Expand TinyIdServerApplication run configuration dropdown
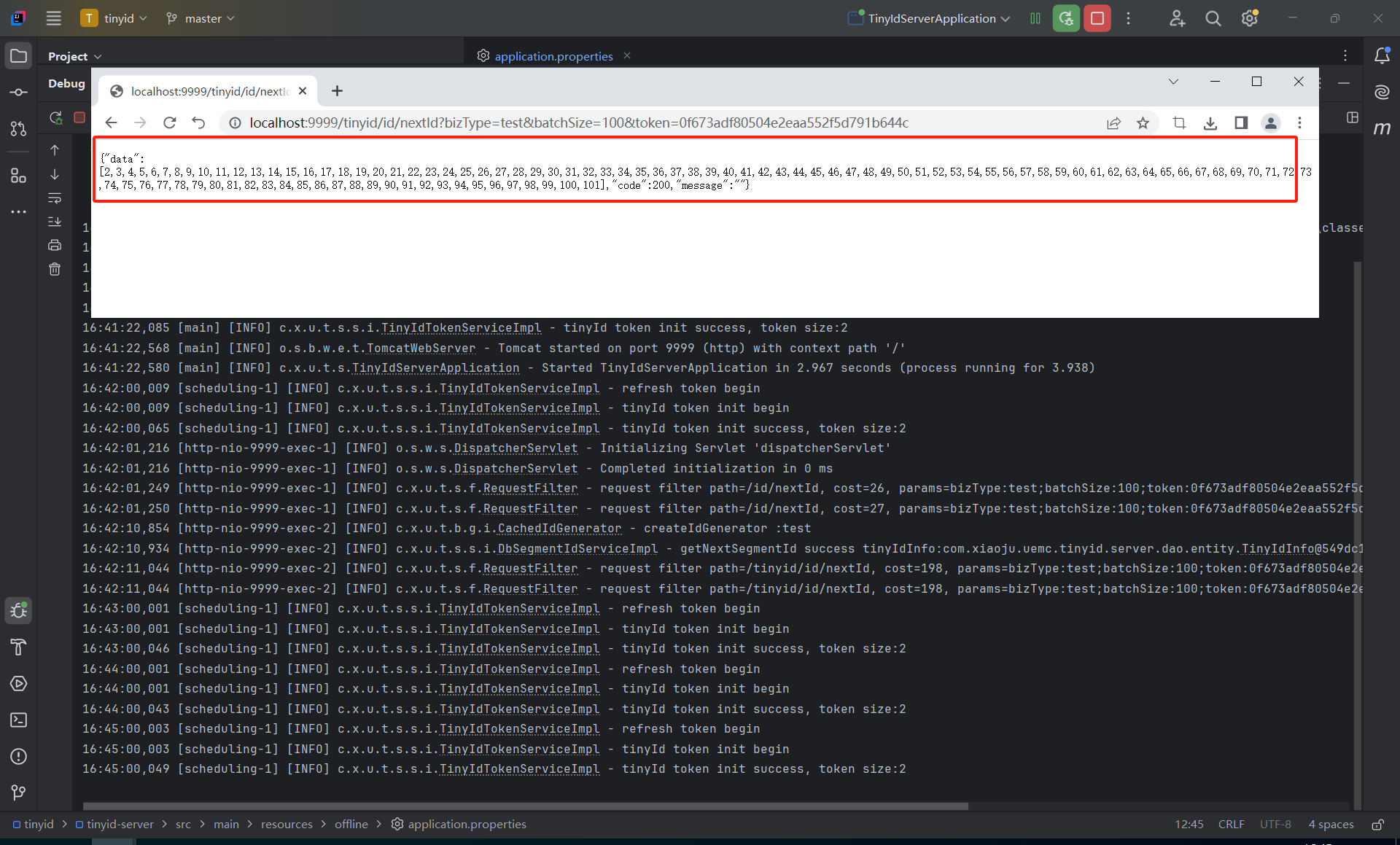The width and height of the screenshot is (1400, 845). coord(932,18)
